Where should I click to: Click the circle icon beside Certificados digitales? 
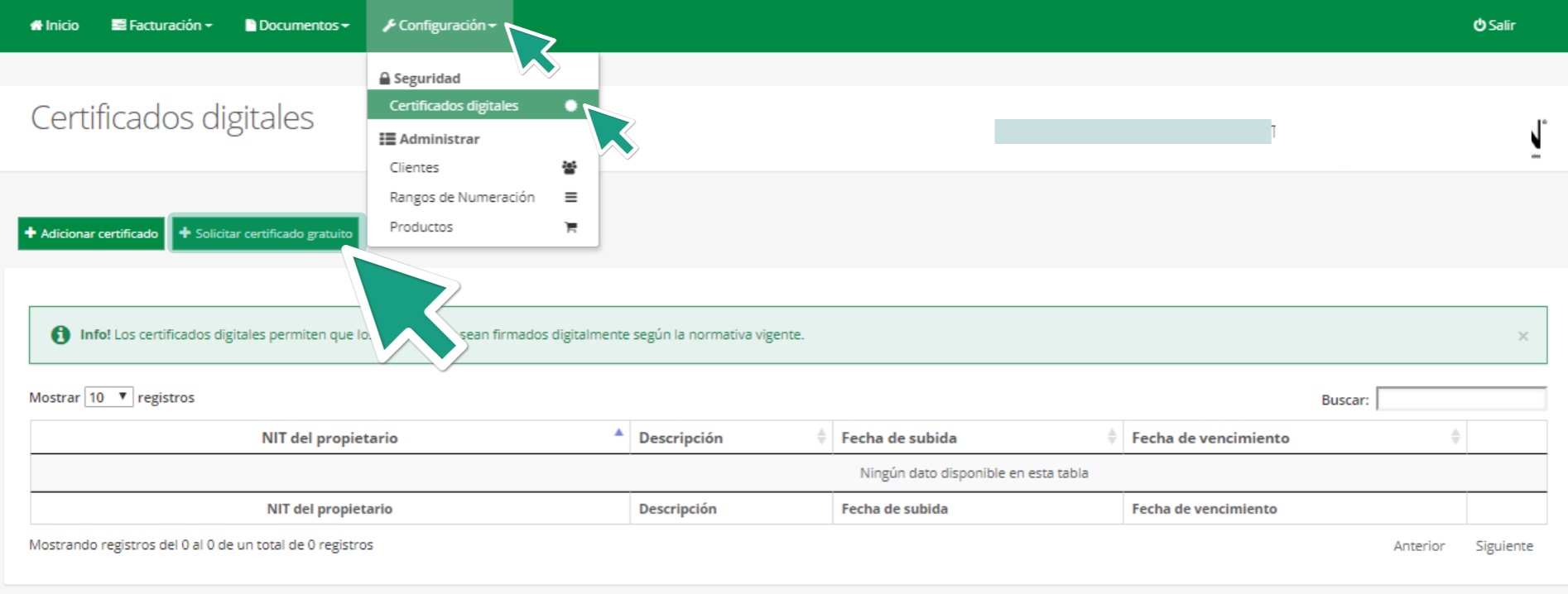(570, 105)
